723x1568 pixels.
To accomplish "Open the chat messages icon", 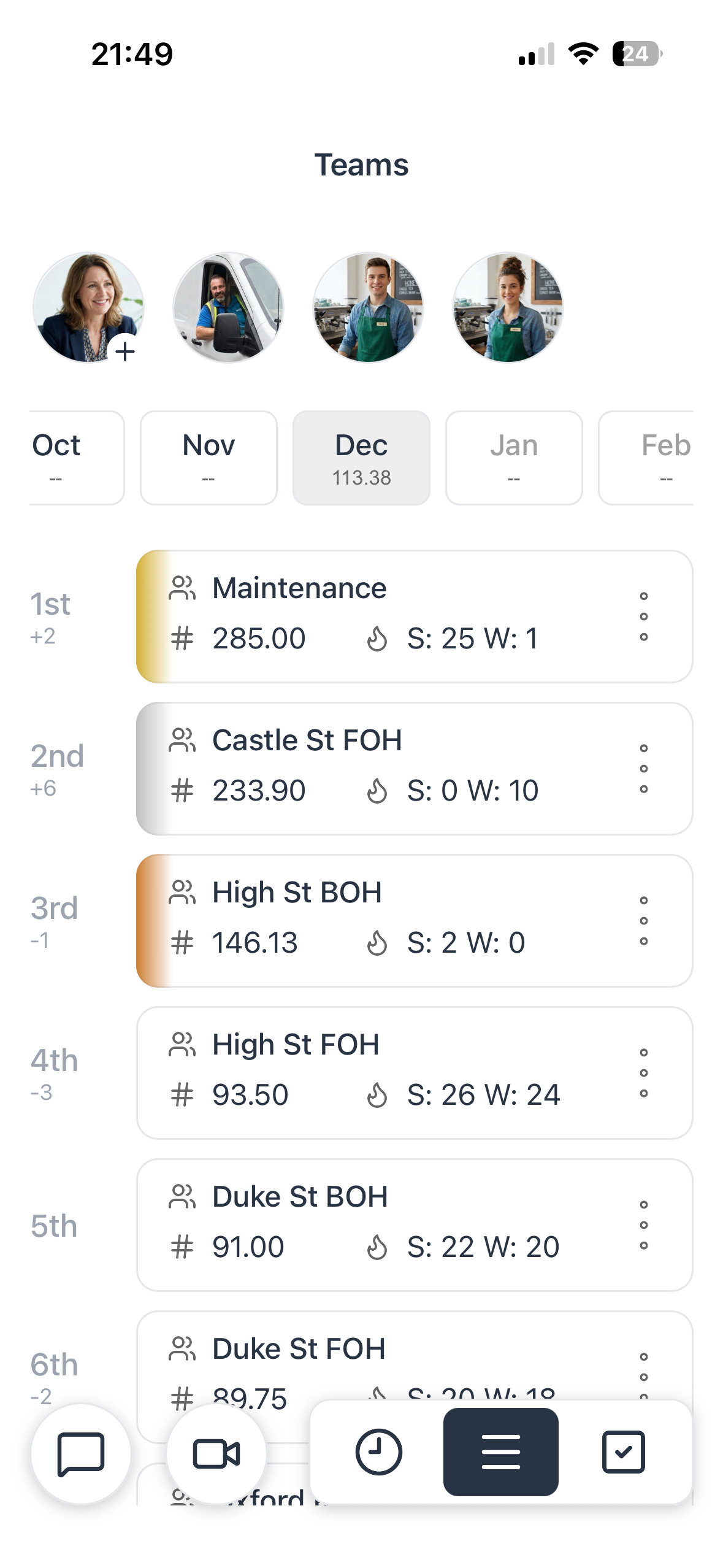I will [81, 1454].
